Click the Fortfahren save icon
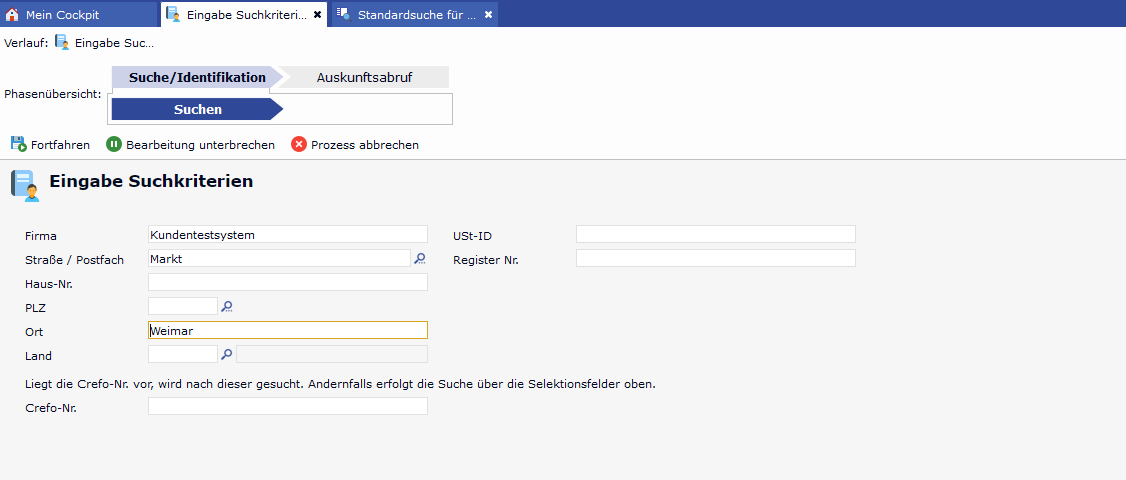 [18, 144]
